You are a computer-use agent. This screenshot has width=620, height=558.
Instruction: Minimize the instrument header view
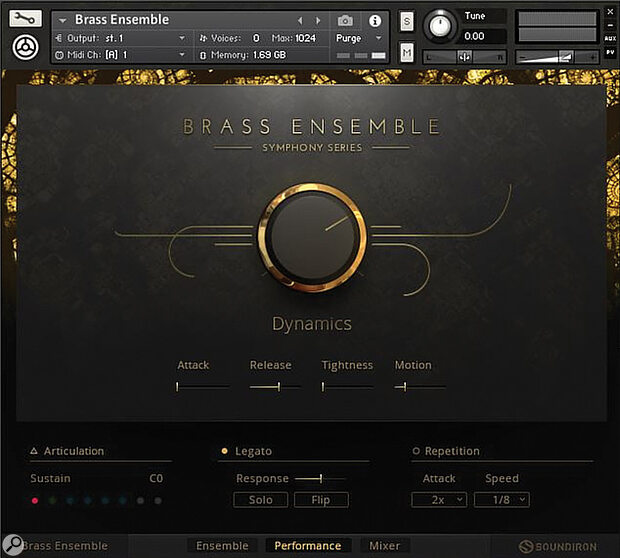coord(610,25)
